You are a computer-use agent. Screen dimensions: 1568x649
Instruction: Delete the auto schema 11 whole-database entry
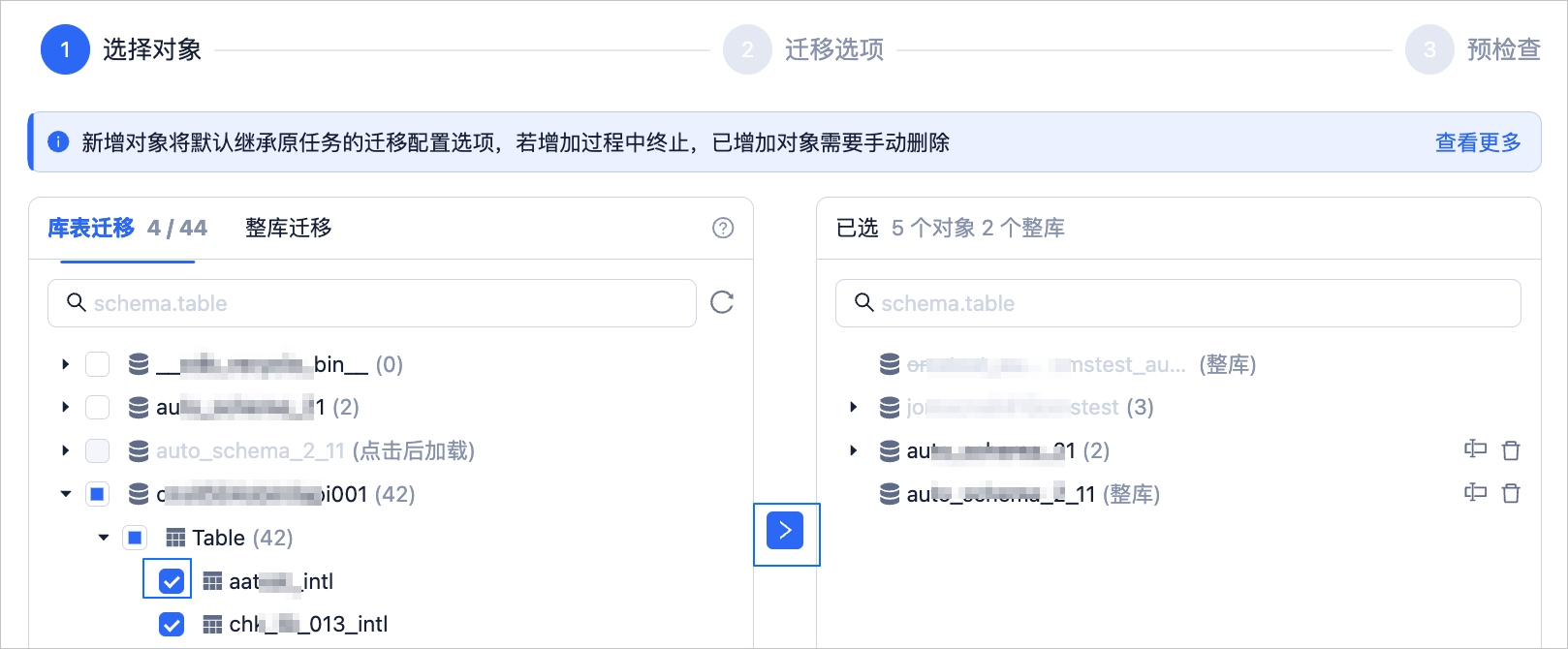coord(1511,494)
